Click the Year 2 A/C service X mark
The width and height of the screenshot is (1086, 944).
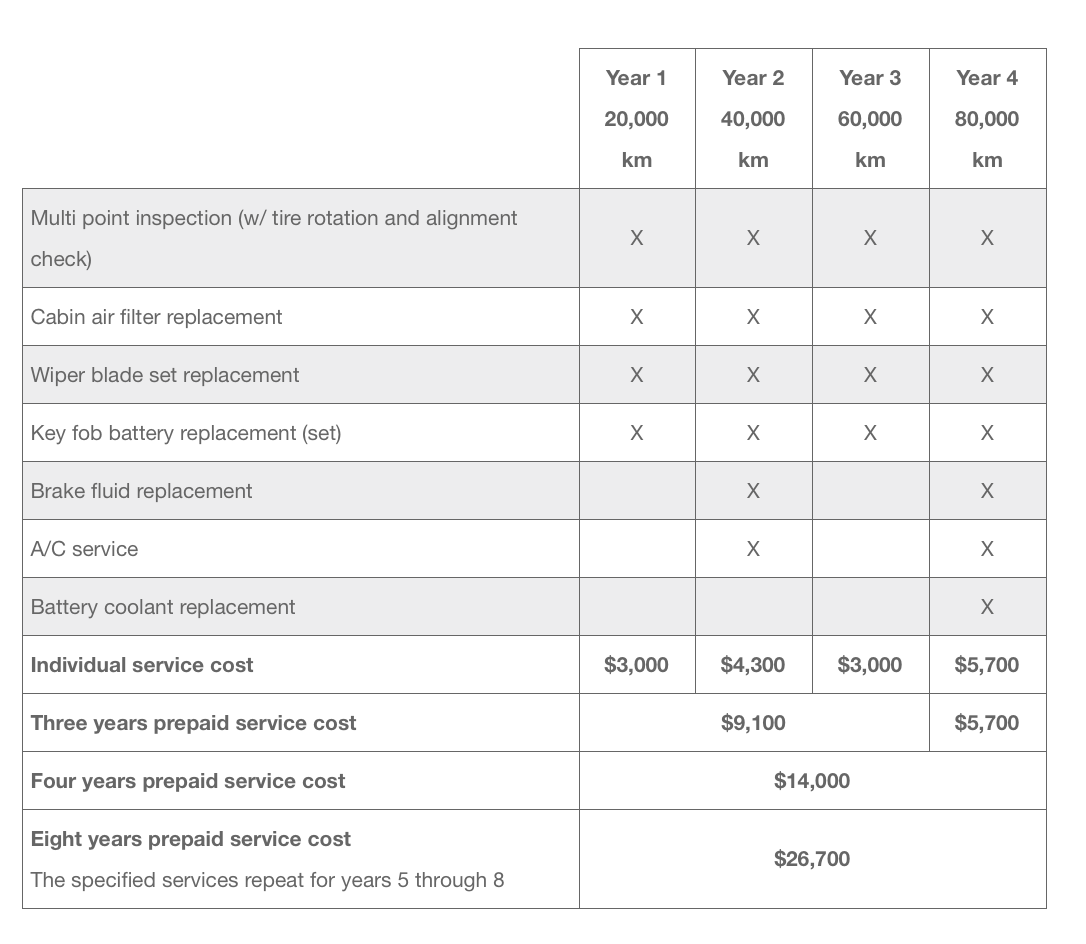point(753,549)
